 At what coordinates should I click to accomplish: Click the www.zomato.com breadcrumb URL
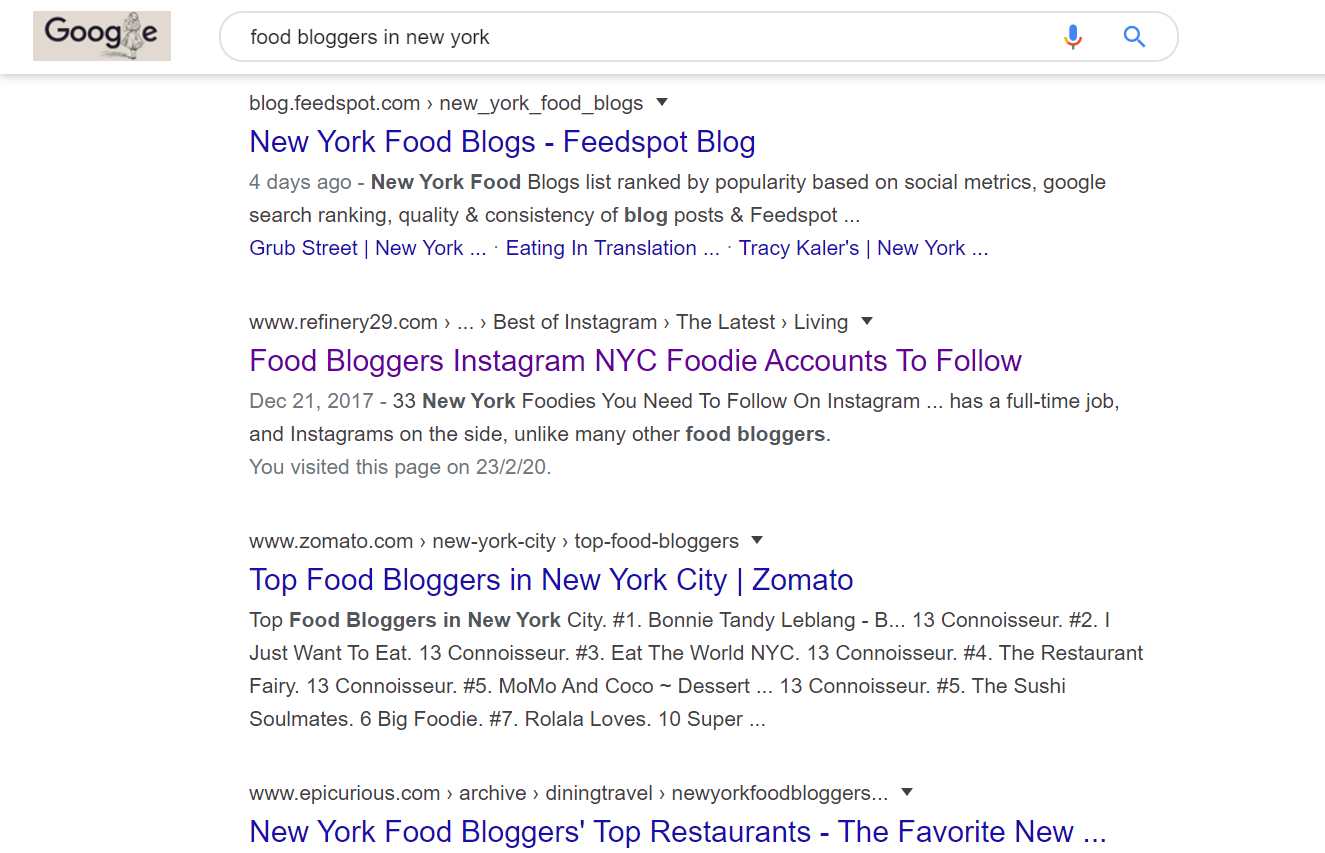point(331,541)
